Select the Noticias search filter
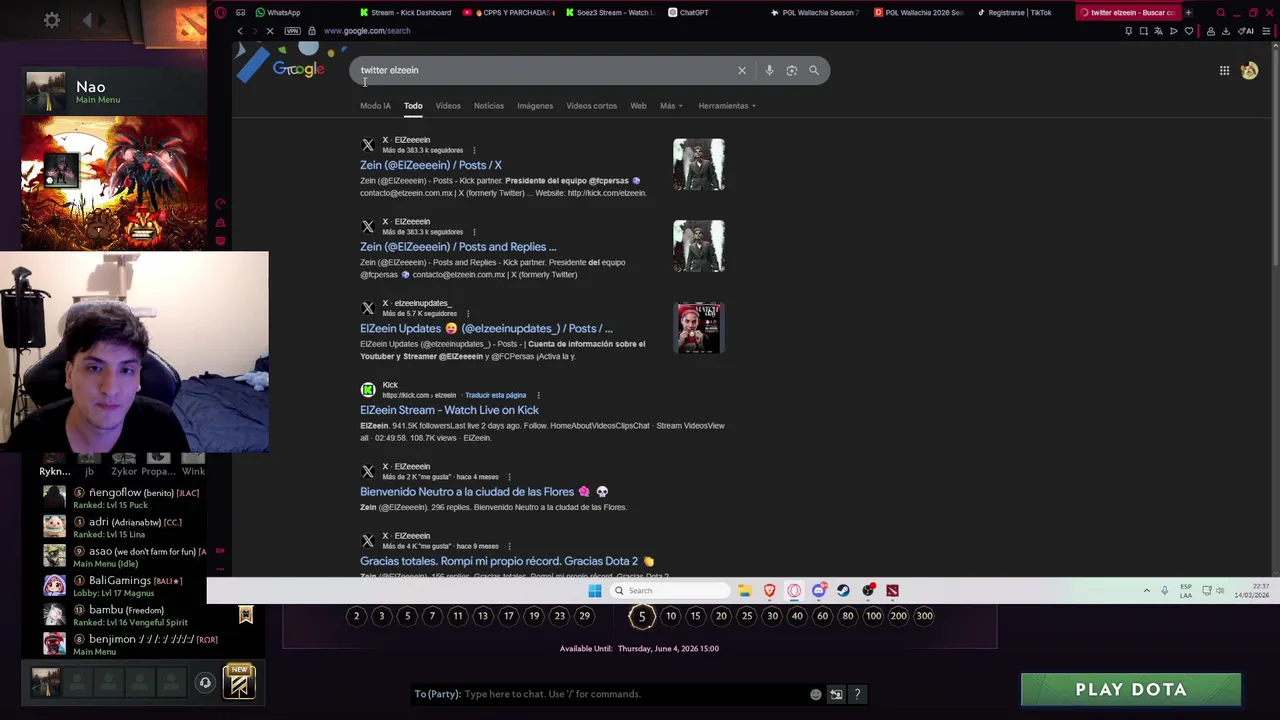 click(489, 106)
